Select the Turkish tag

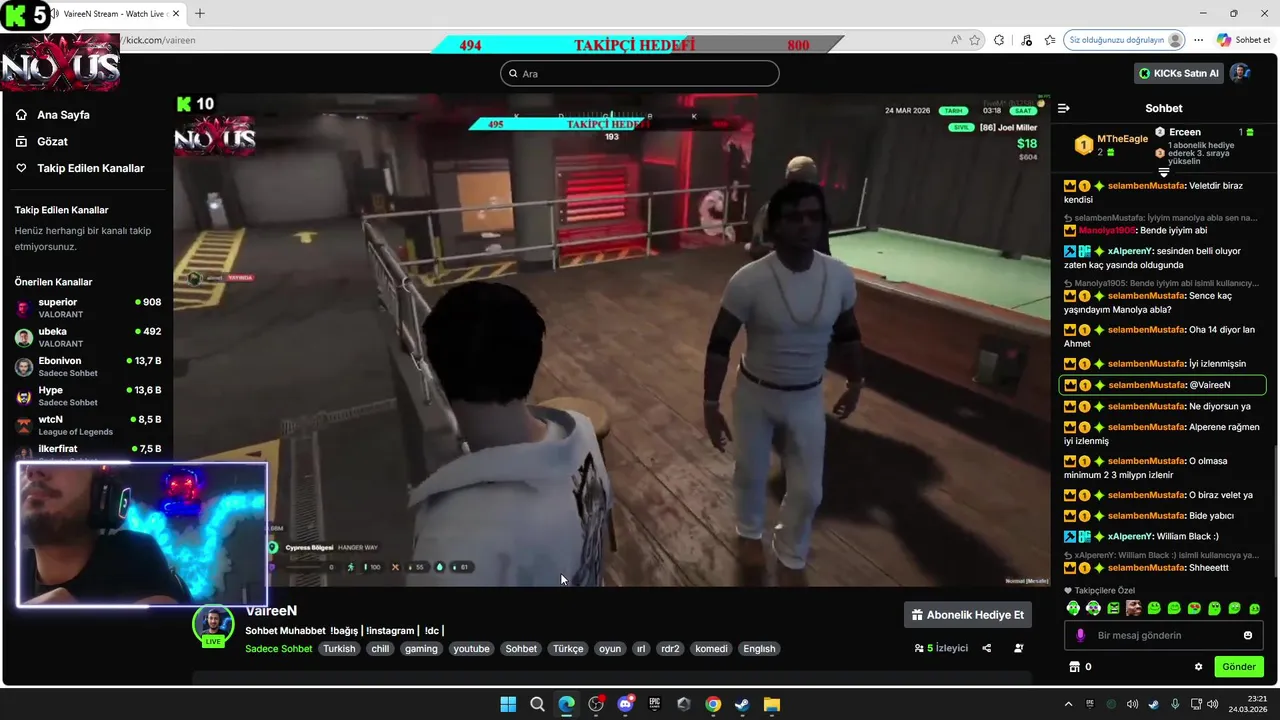[x=339, y=649]
